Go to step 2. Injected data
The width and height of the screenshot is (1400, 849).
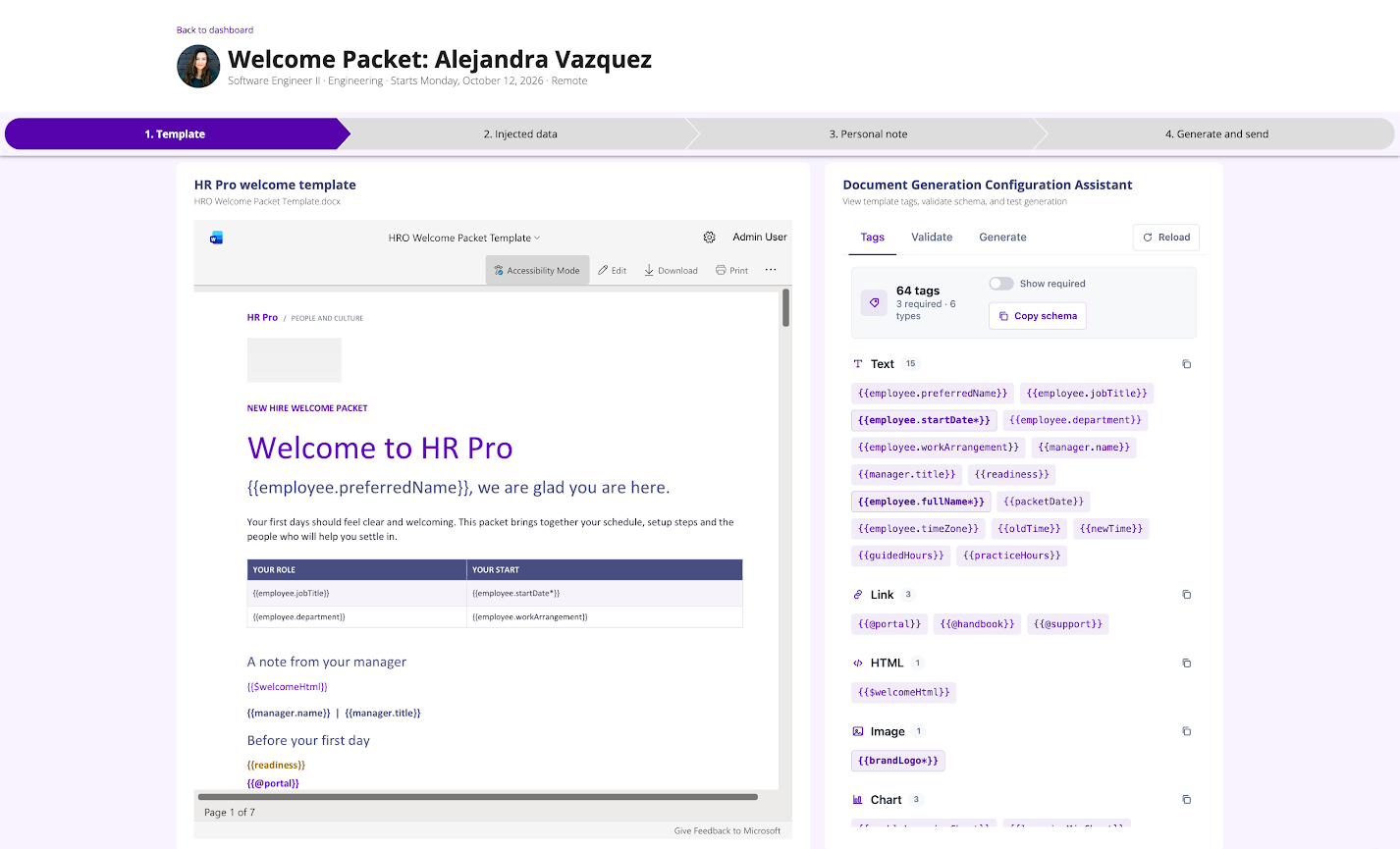coord(520,134)
